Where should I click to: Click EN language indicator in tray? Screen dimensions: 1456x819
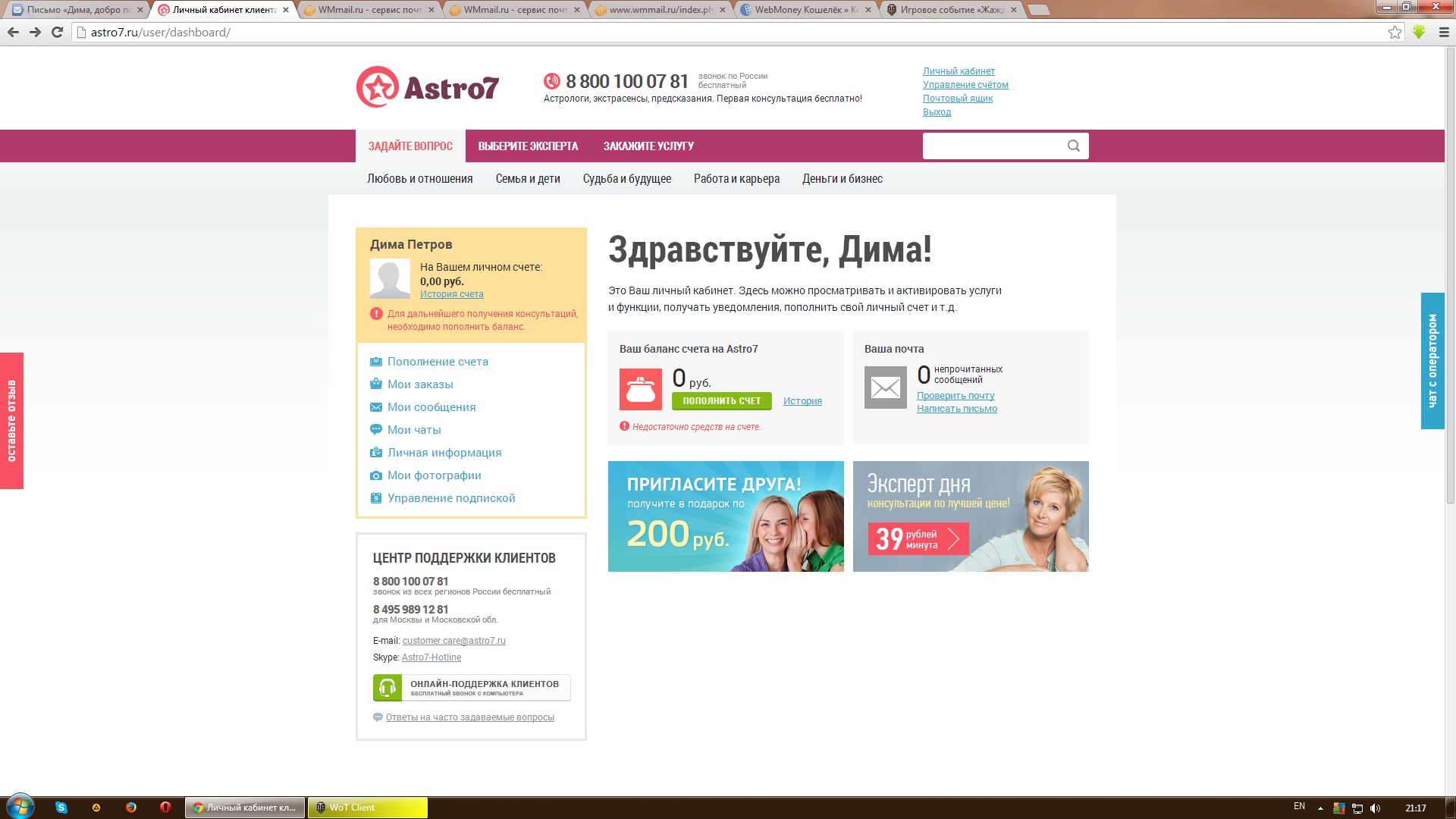1299,806
